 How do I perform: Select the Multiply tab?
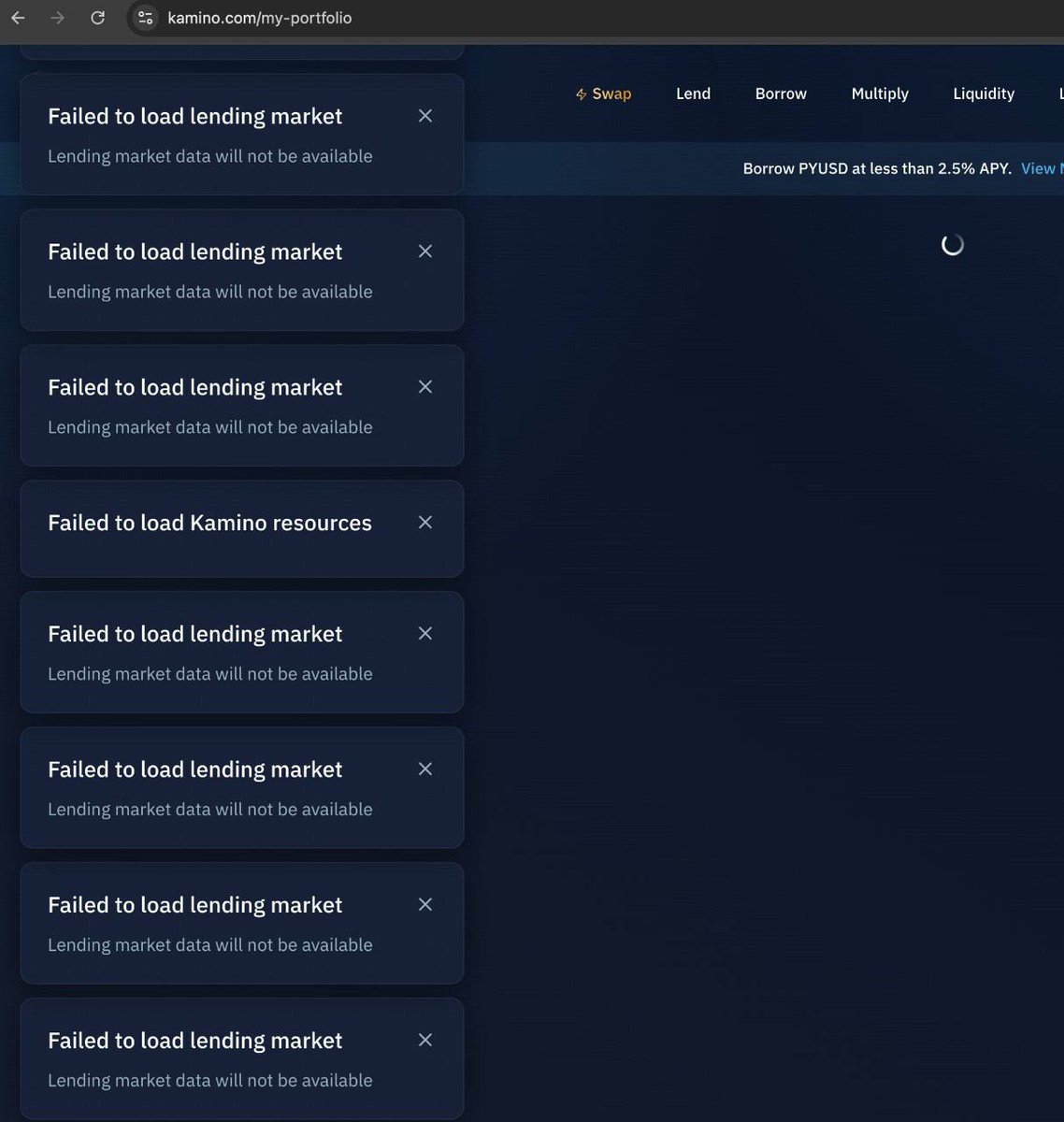click(880, 93)
